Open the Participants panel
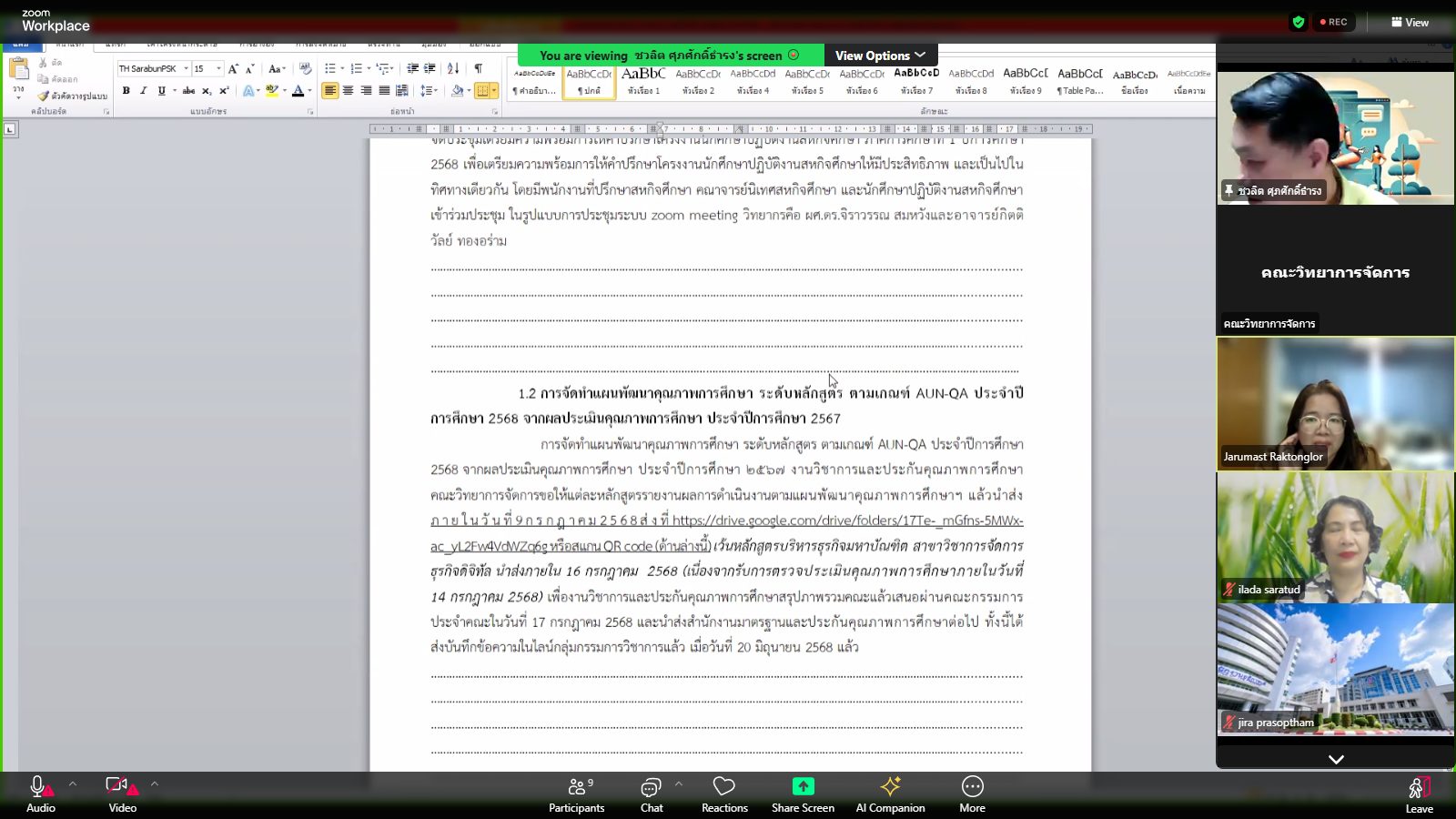1456x819 pixels. (576, 794)
